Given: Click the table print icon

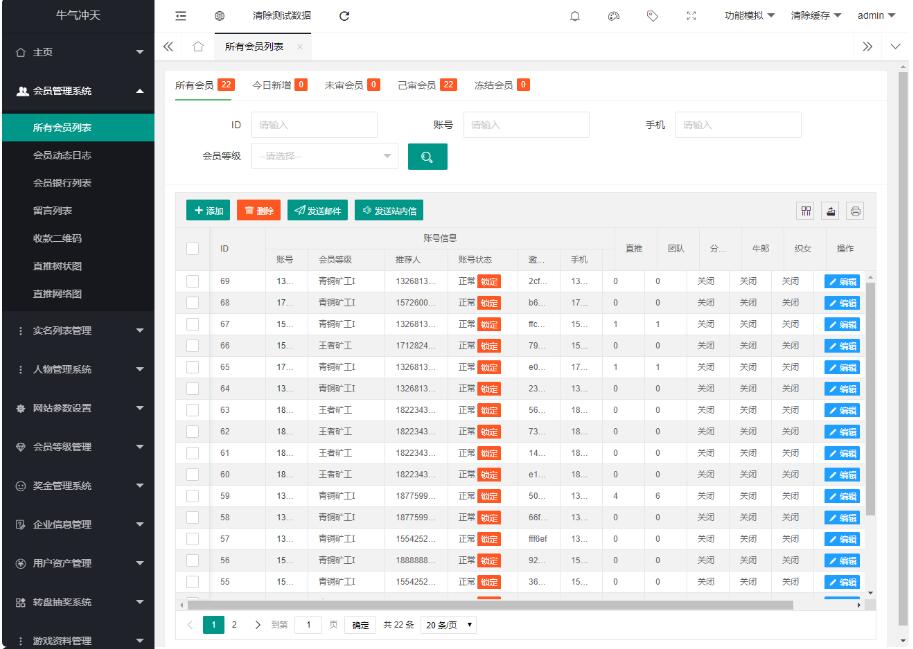Looking at the screenshot, I should pyautogui.click(x=856, y=209).
